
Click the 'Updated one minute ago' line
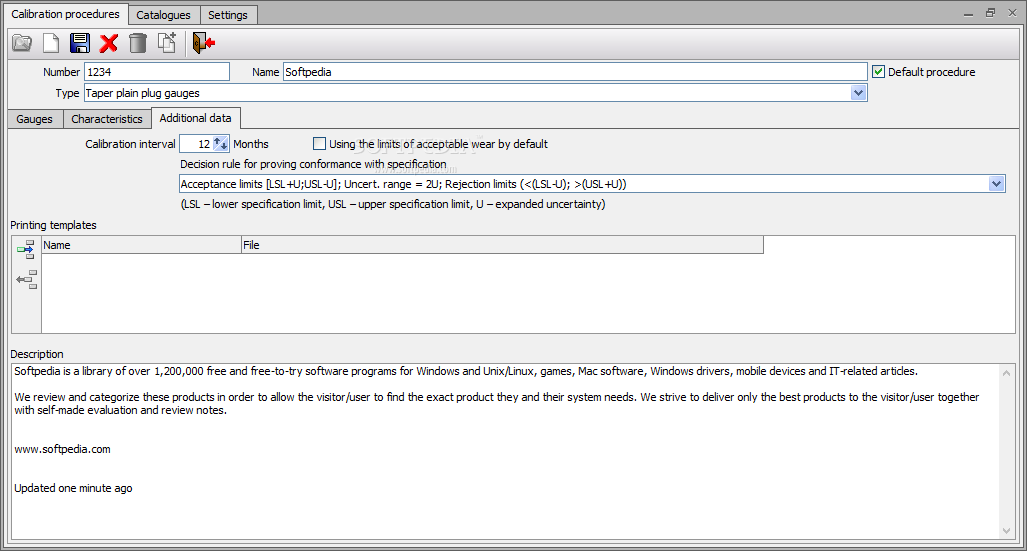[73, 488]
